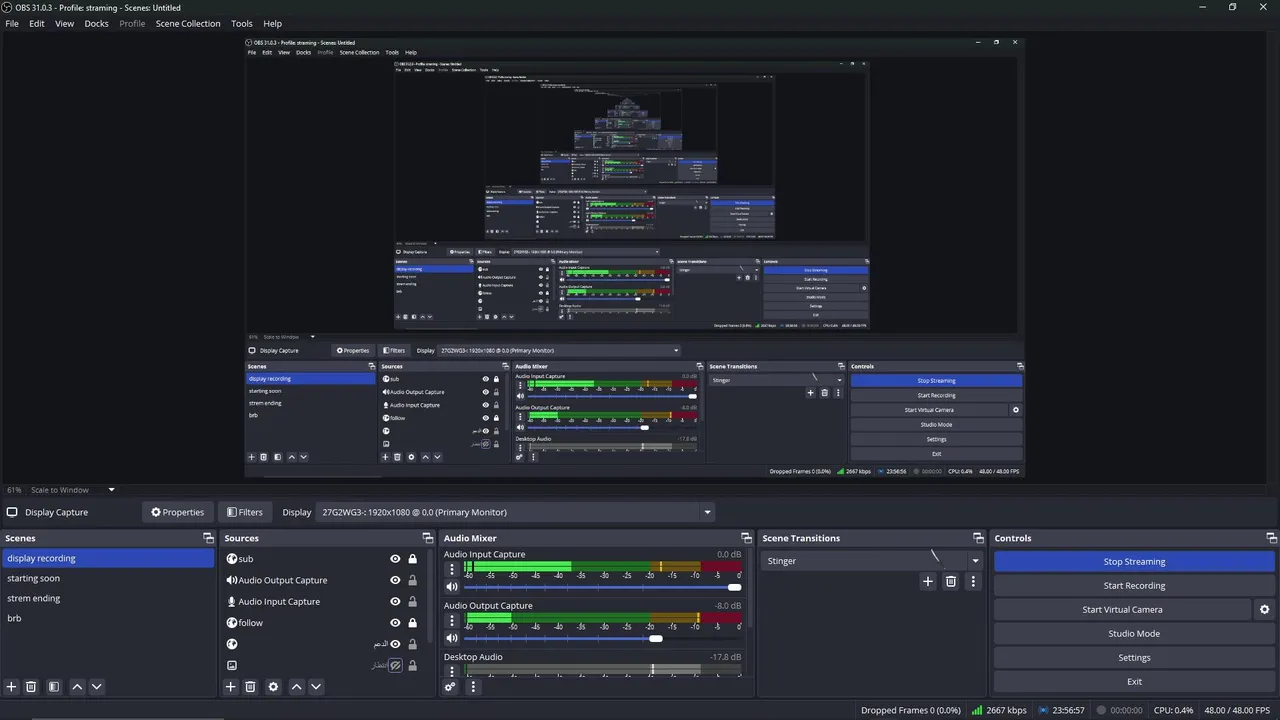The height and width of the screenshot is (720, 1280).
Task: Click Start Virtual Camera button
Action: tap(1122, 609)
